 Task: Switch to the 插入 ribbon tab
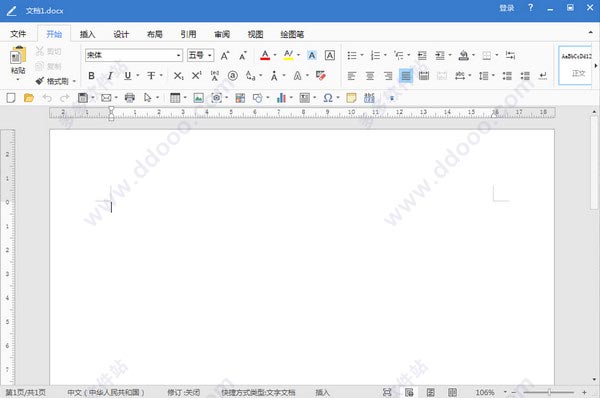(x=87, y=34)
